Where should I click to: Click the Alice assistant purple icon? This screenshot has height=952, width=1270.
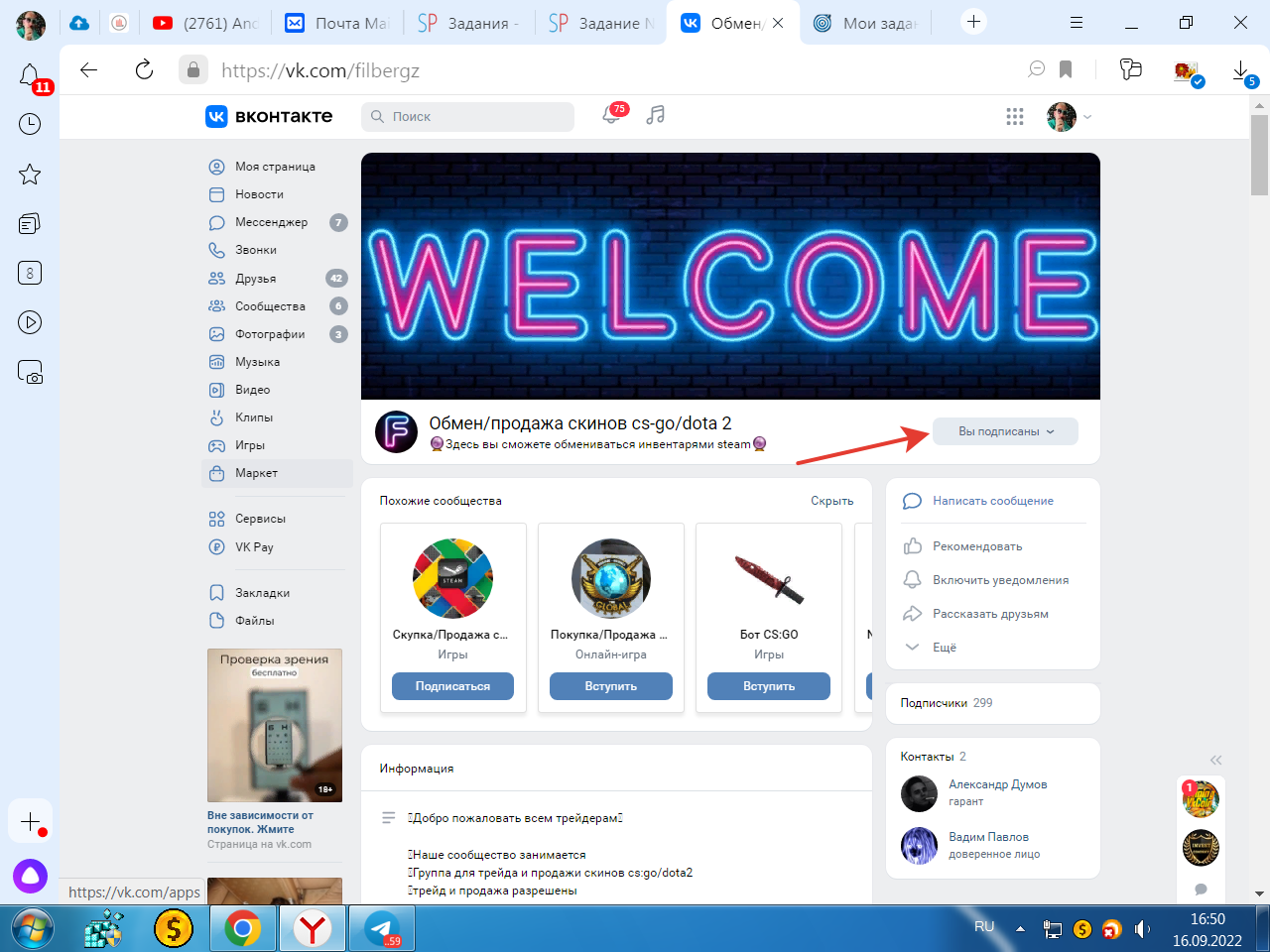pyautogui.click(x=30, y=876)
